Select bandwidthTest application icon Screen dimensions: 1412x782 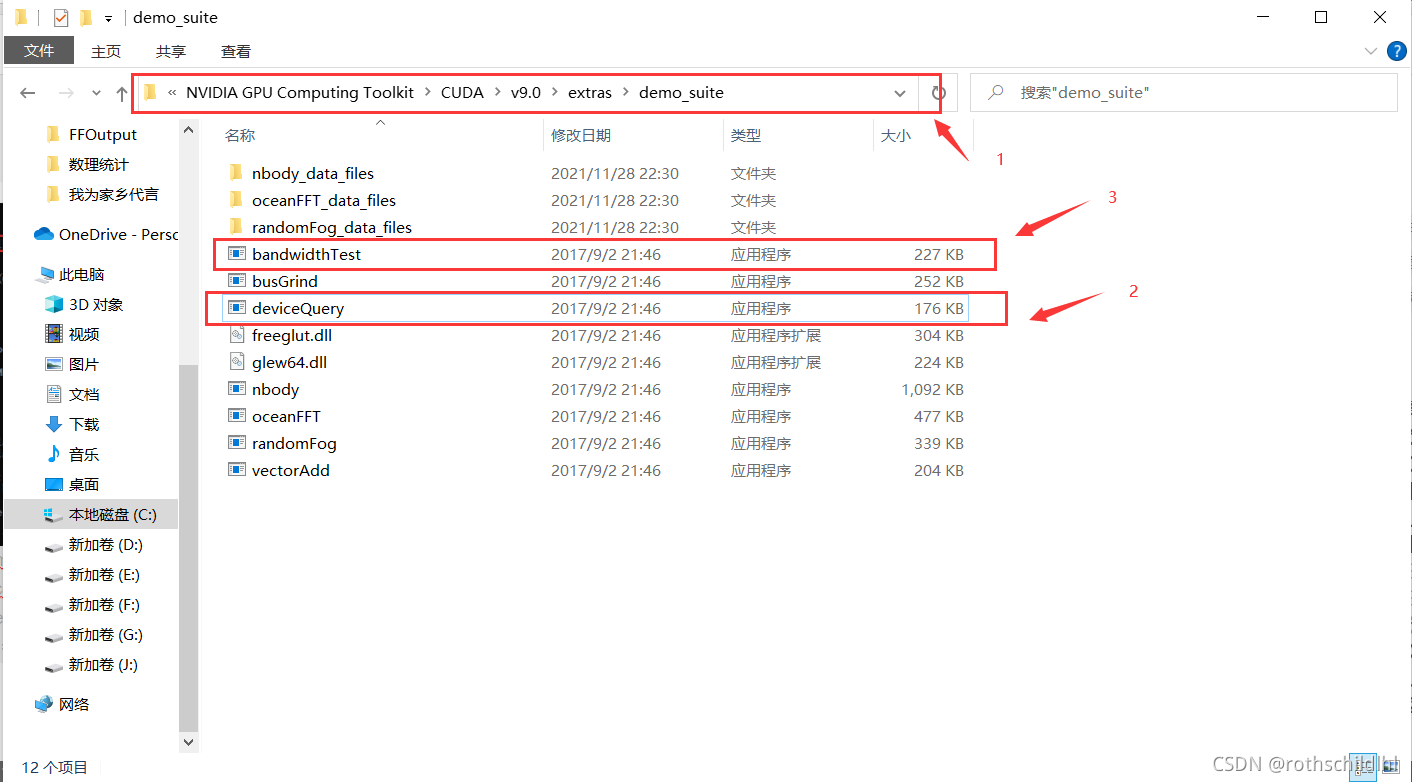[x=236, y=254]
